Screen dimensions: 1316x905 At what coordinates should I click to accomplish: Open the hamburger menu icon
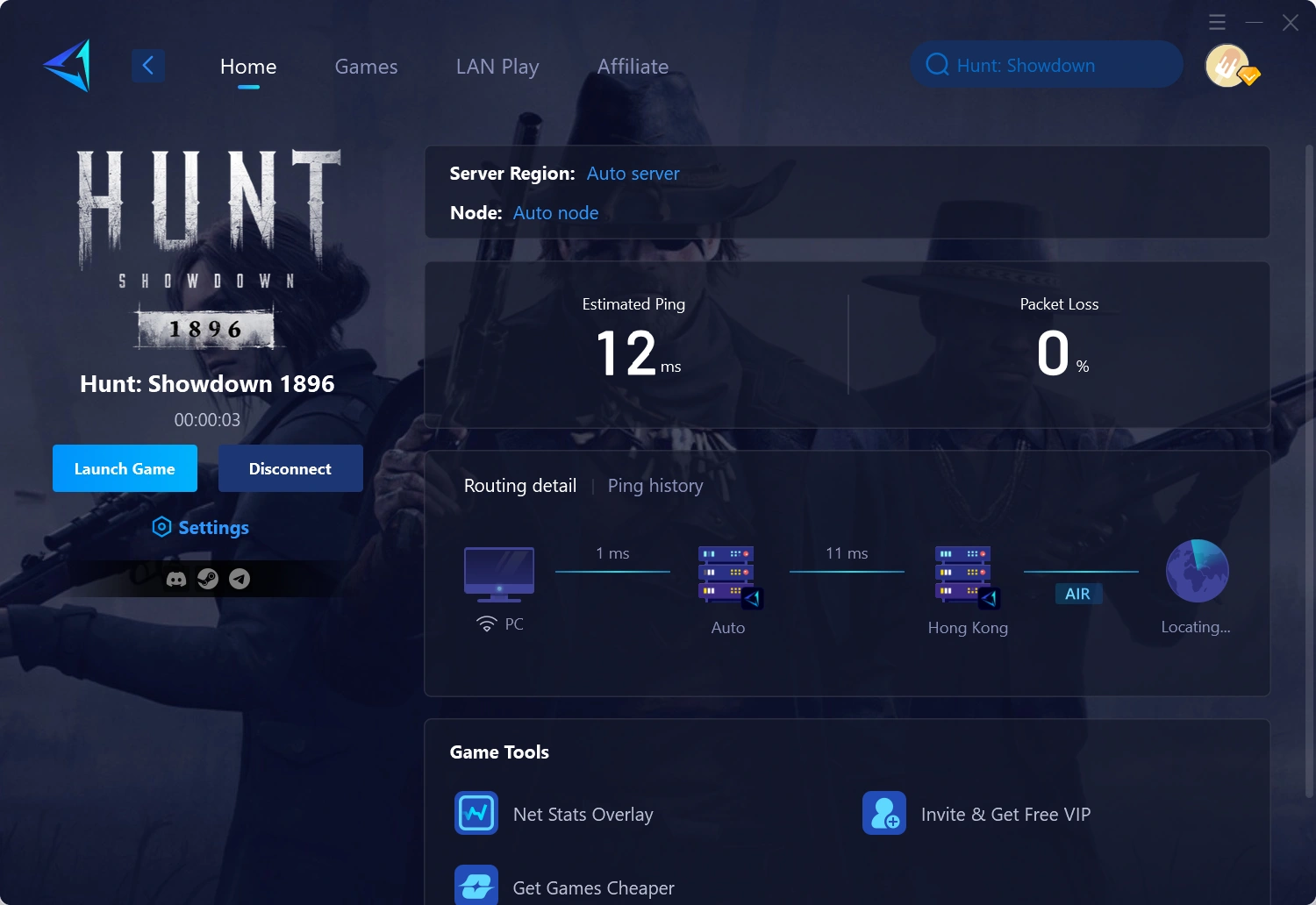pyautogui.click(x=1217, y=22)
